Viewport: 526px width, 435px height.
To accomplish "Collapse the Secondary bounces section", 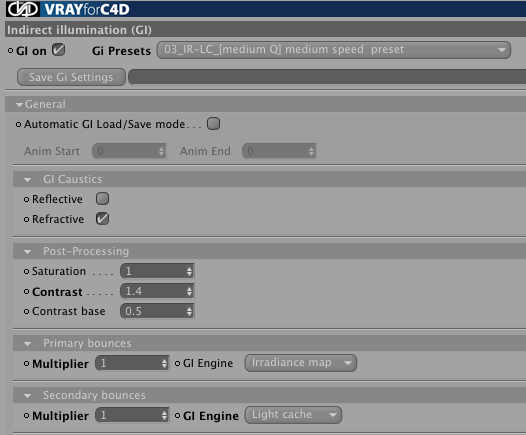I will click(x=28, y=396).
